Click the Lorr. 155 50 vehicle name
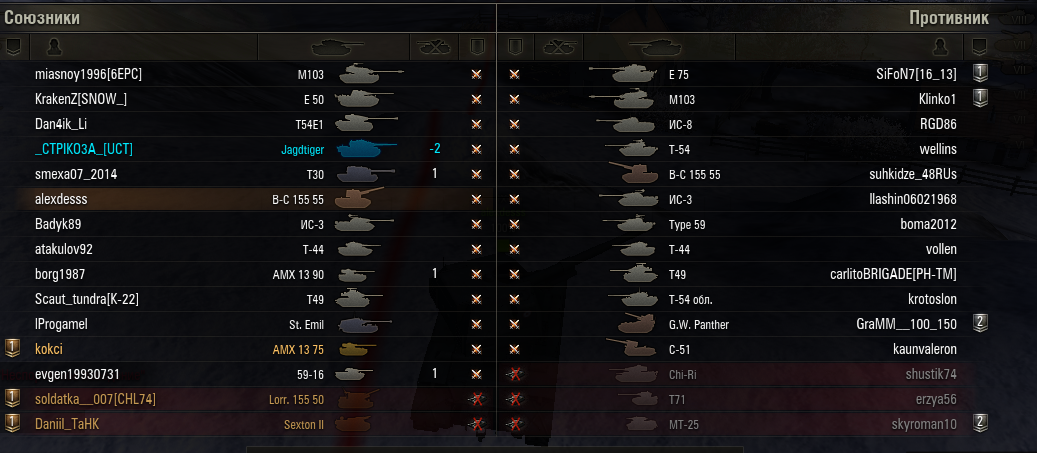This screenshot has width=1037, height=453. 296,399
